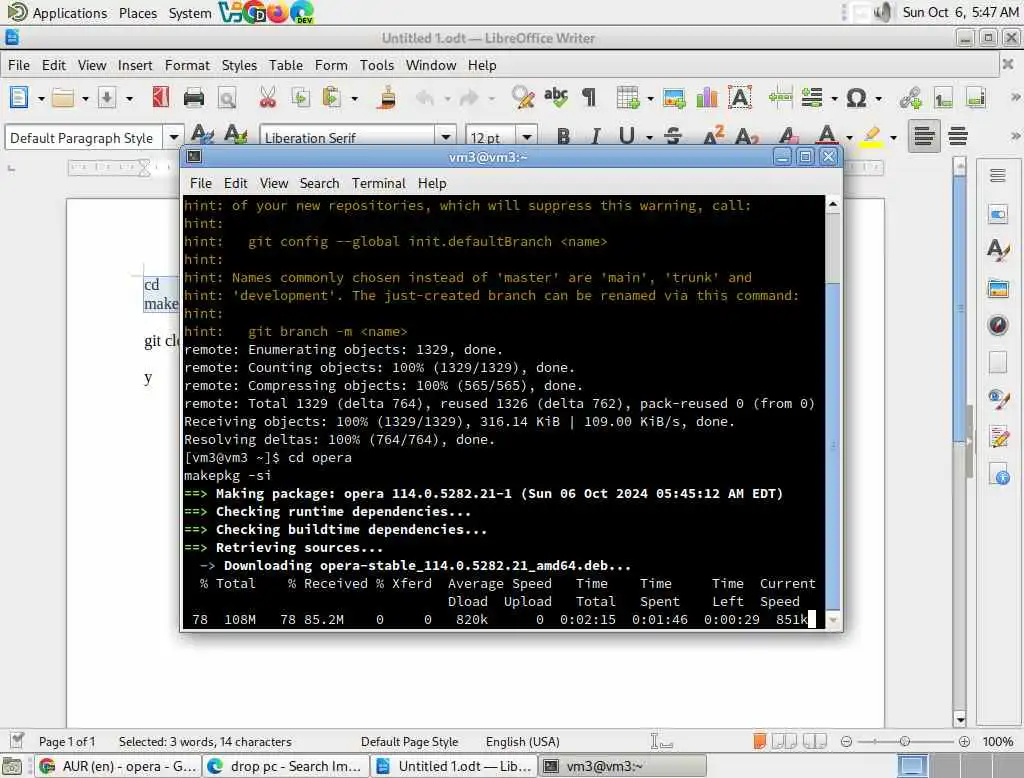The width and height of the screenshot is (1024, 778).
Task: Open the Sidebar Gallery icon
Action: [x=998, y=289]
